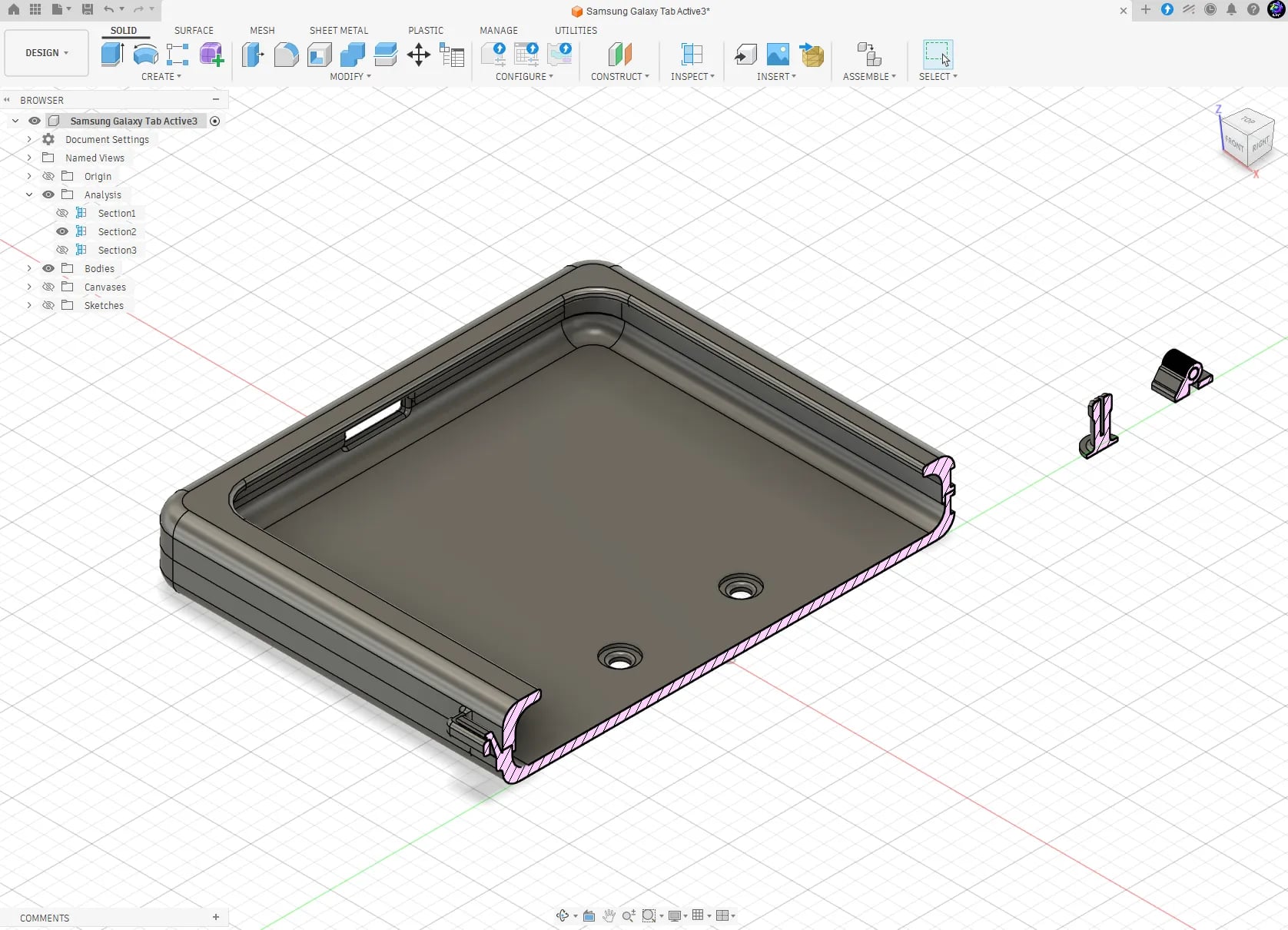
Task: Toggle visibility of Samsung Galaxy Tab Active3 root
Action: tap(35, 121)
